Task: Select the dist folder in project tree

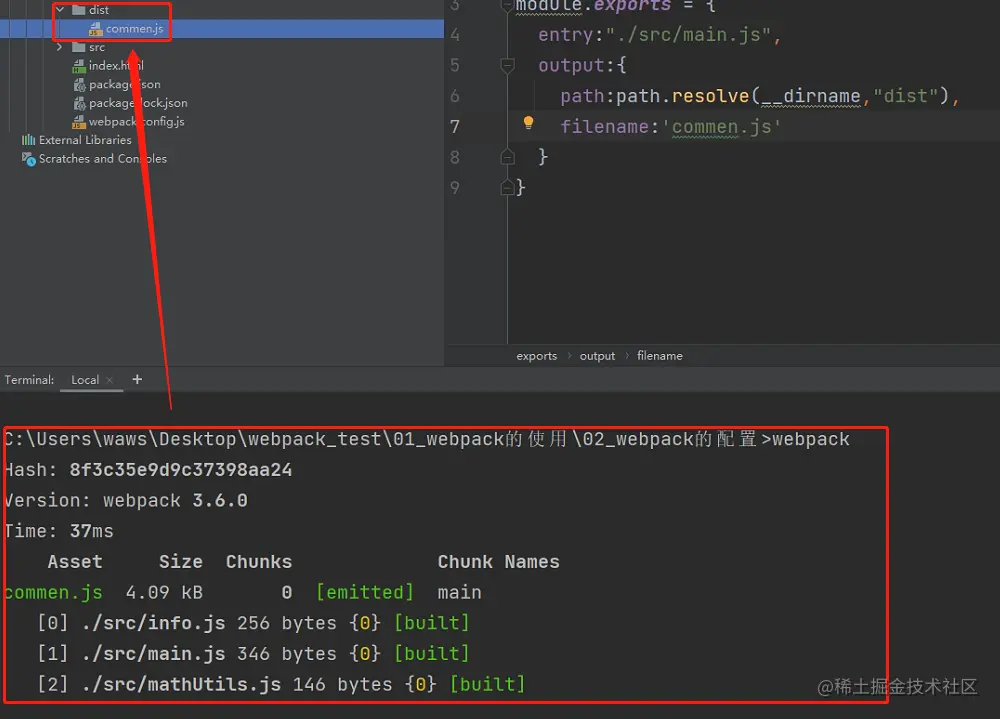Action: [x=99, y=10]
